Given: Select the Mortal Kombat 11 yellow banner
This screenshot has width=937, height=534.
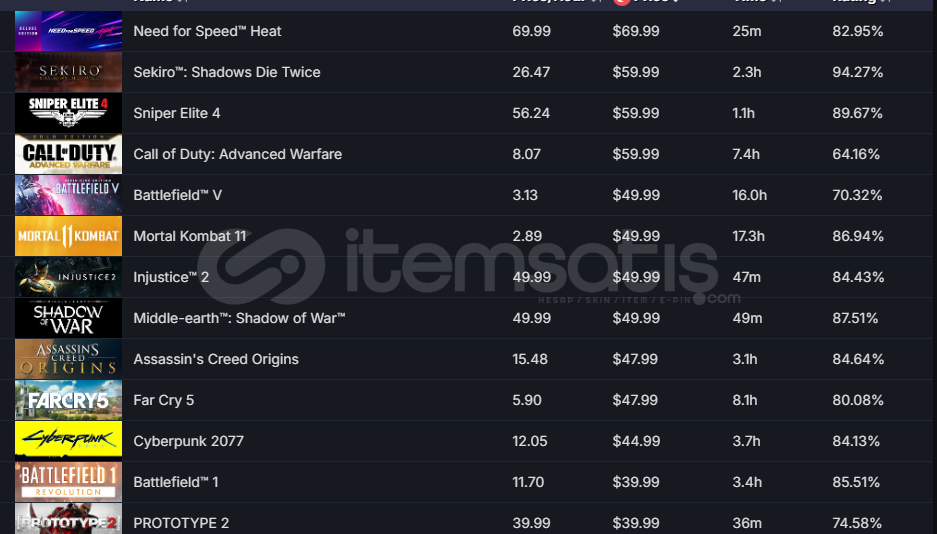Looking at the screenshot, I should pyautogui.click(x=68, y=236).
